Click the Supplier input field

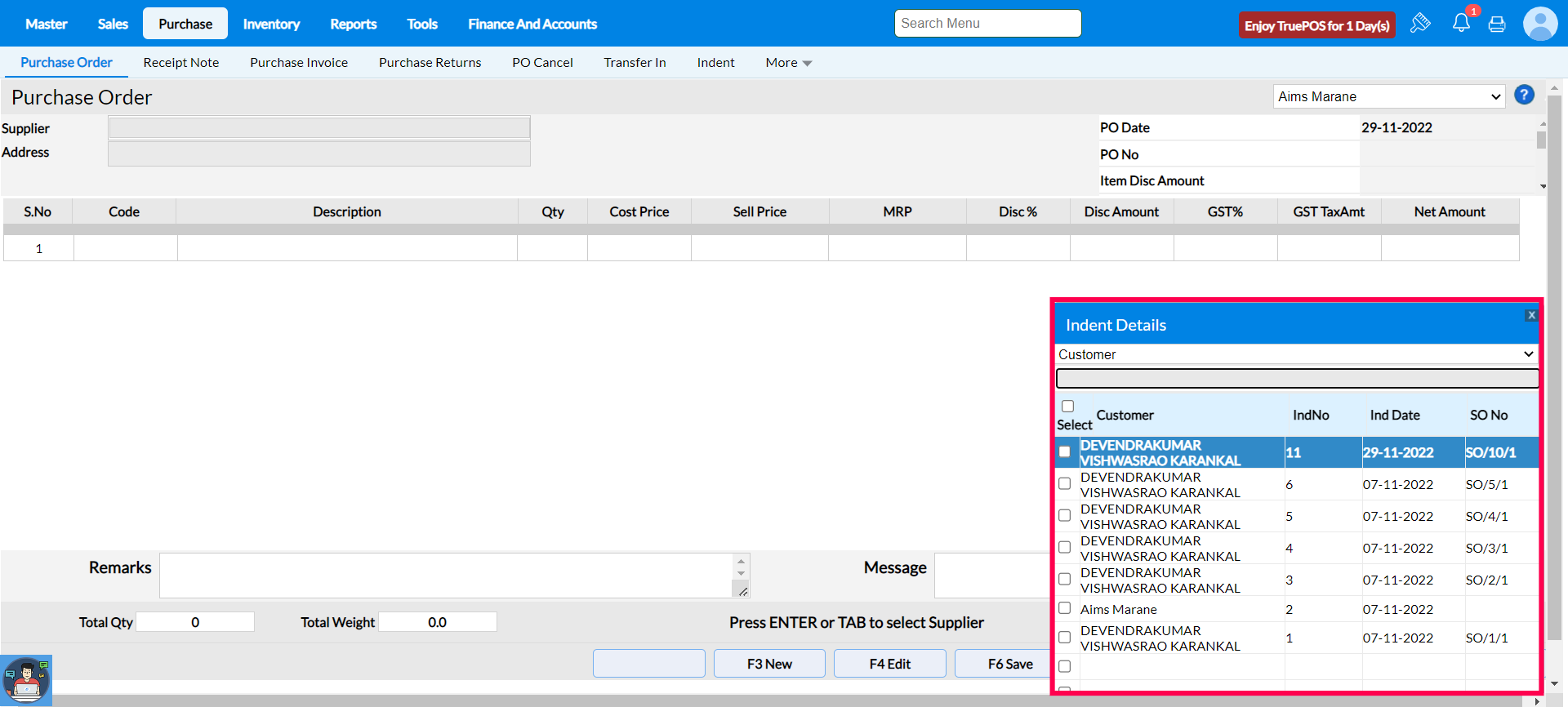tap(319, 127)
